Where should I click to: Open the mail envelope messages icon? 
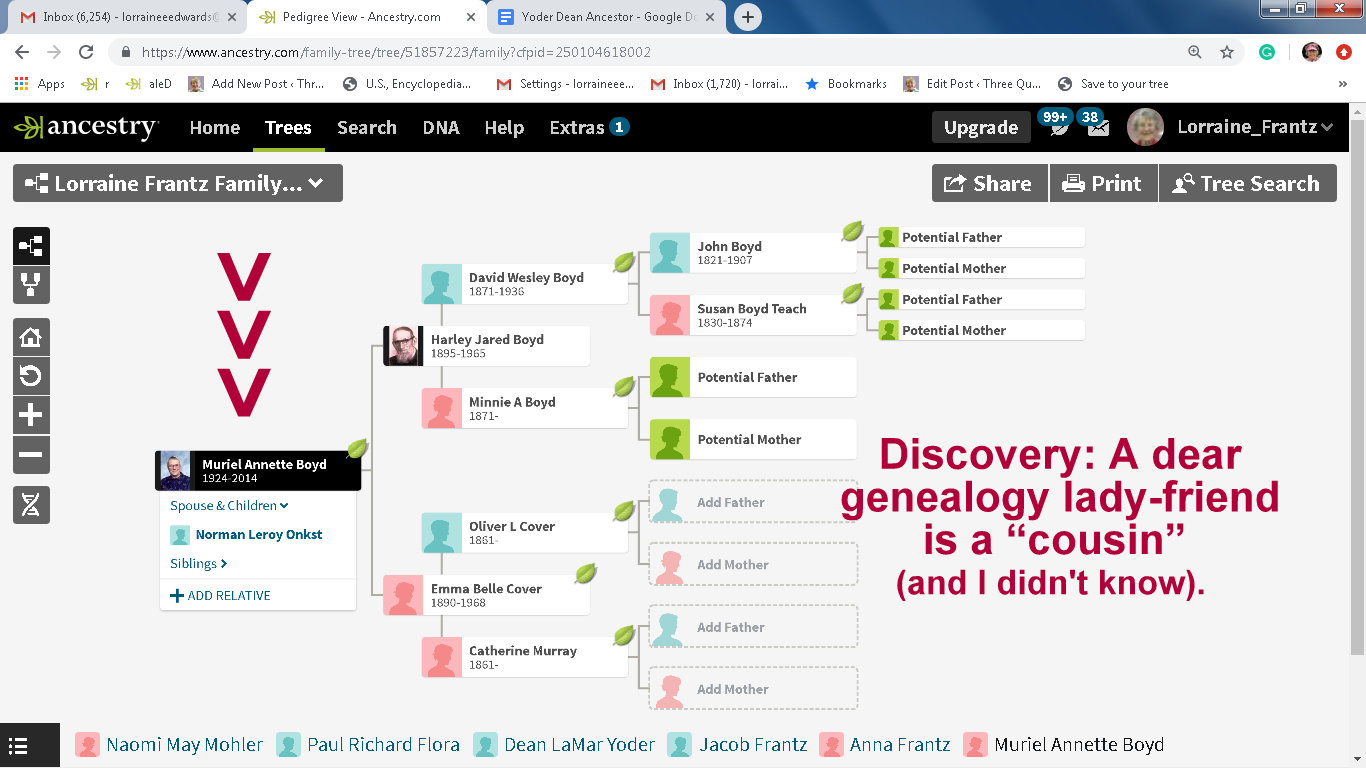pos(1098,128)
